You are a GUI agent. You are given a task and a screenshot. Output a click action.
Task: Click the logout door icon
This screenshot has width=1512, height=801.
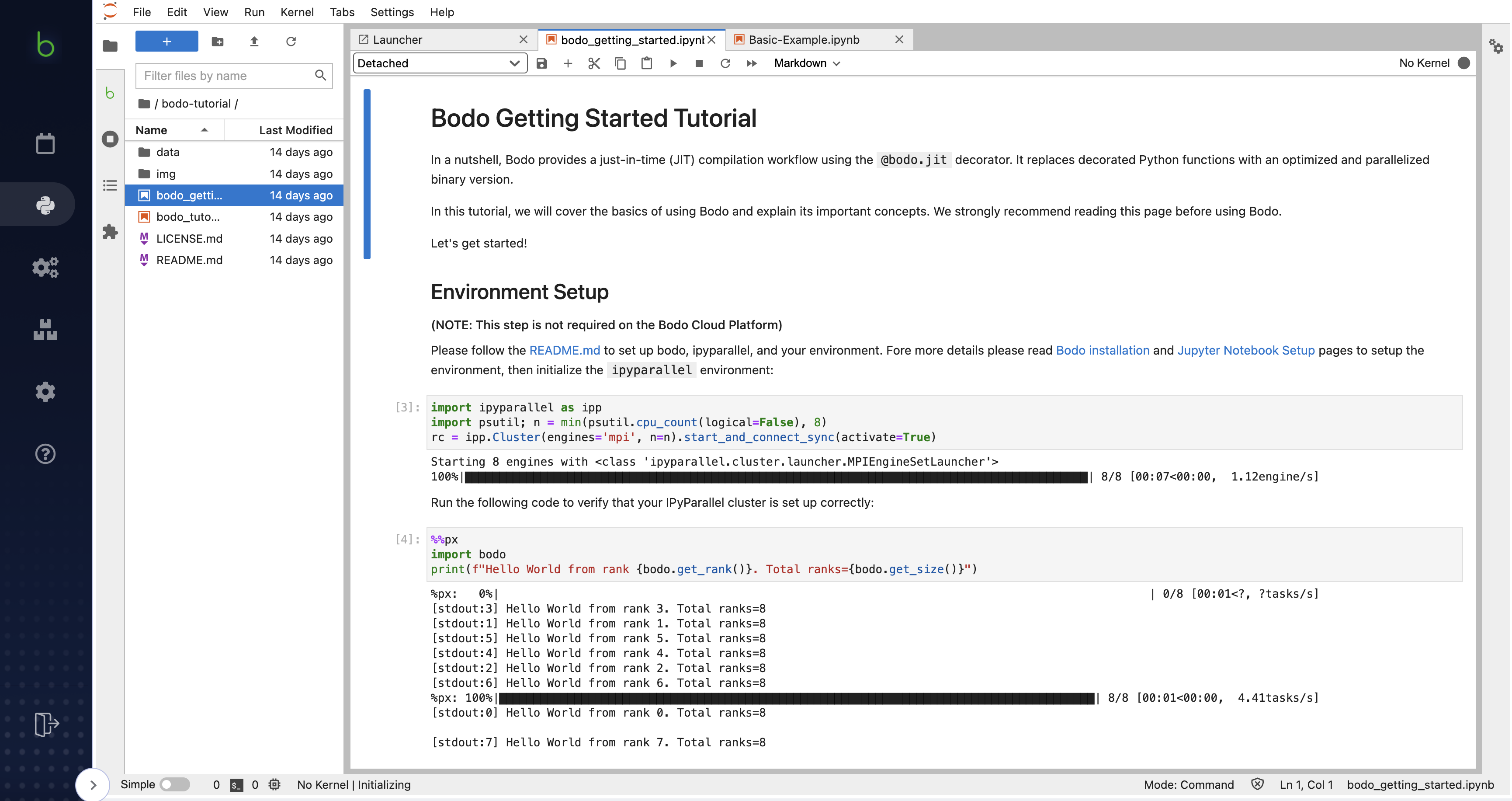[x=46, y=724]
